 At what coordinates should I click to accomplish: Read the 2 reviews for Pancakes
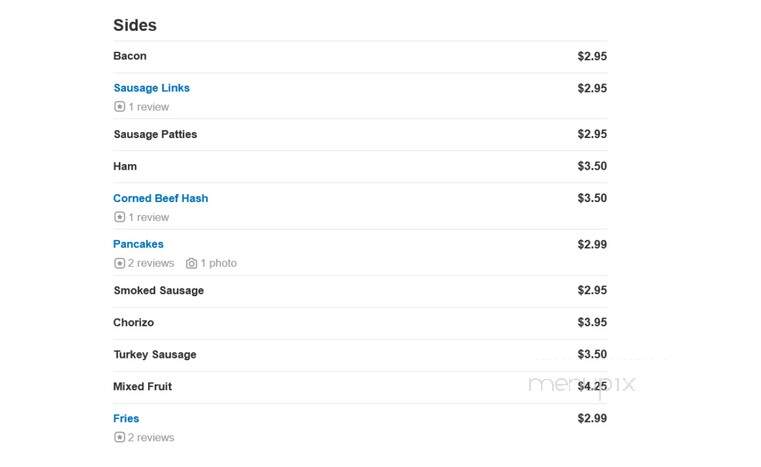click(151, 263)
